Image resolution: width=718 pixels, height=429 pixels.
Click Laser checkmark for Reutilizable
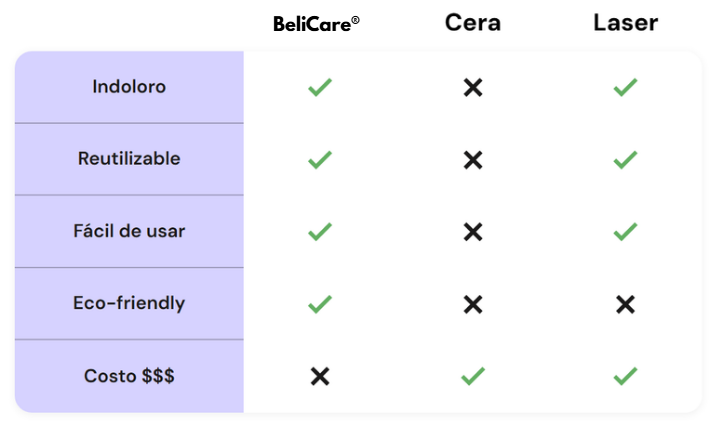[625, 159]
